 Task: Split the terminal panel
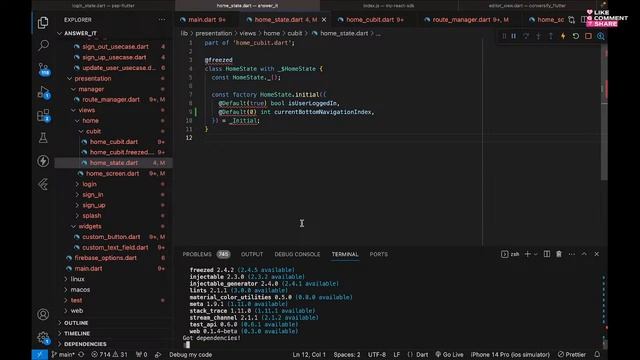point(547,254)
